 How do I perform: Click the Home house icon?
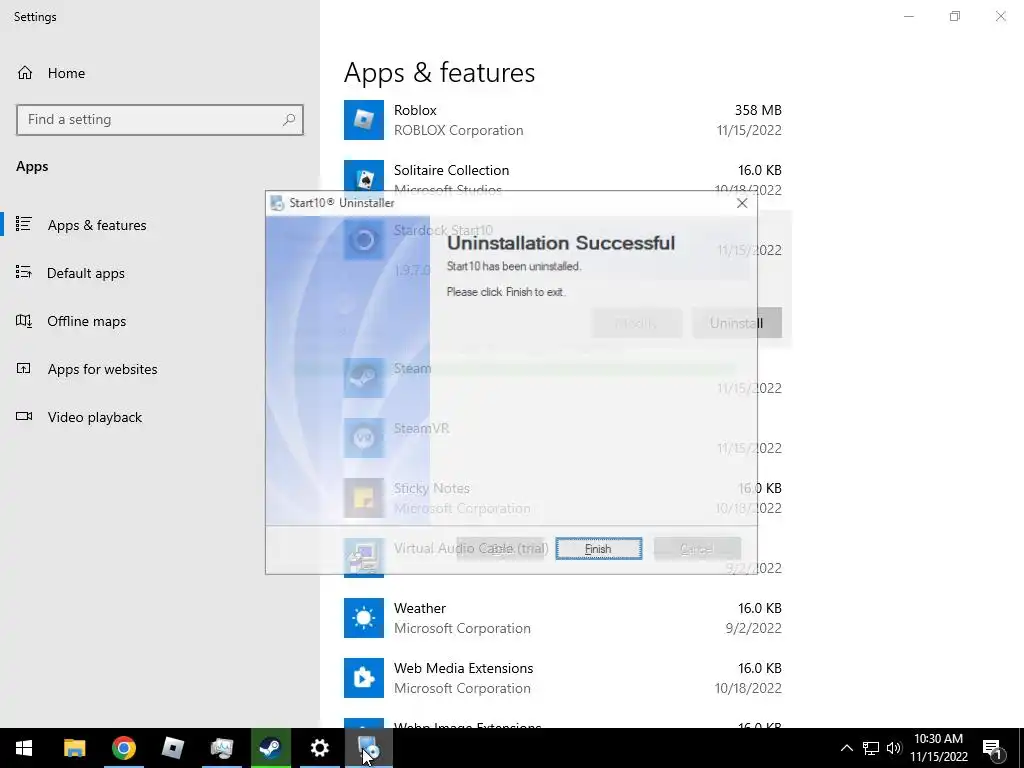coord(25,72)
